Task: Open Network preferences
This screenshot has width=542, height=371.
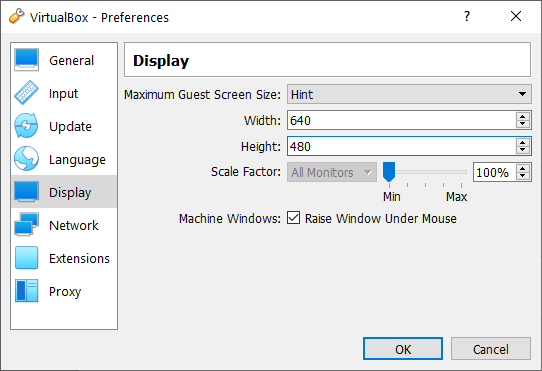Action: (x=64, y=225)
